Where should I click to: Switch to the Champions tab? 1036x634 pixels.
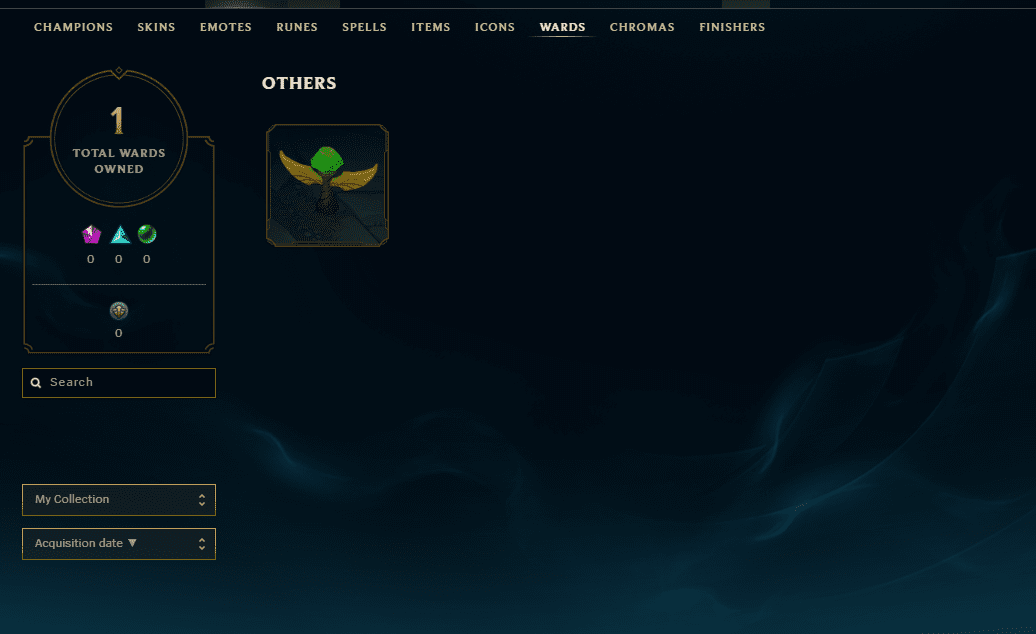tap(73, 27)
